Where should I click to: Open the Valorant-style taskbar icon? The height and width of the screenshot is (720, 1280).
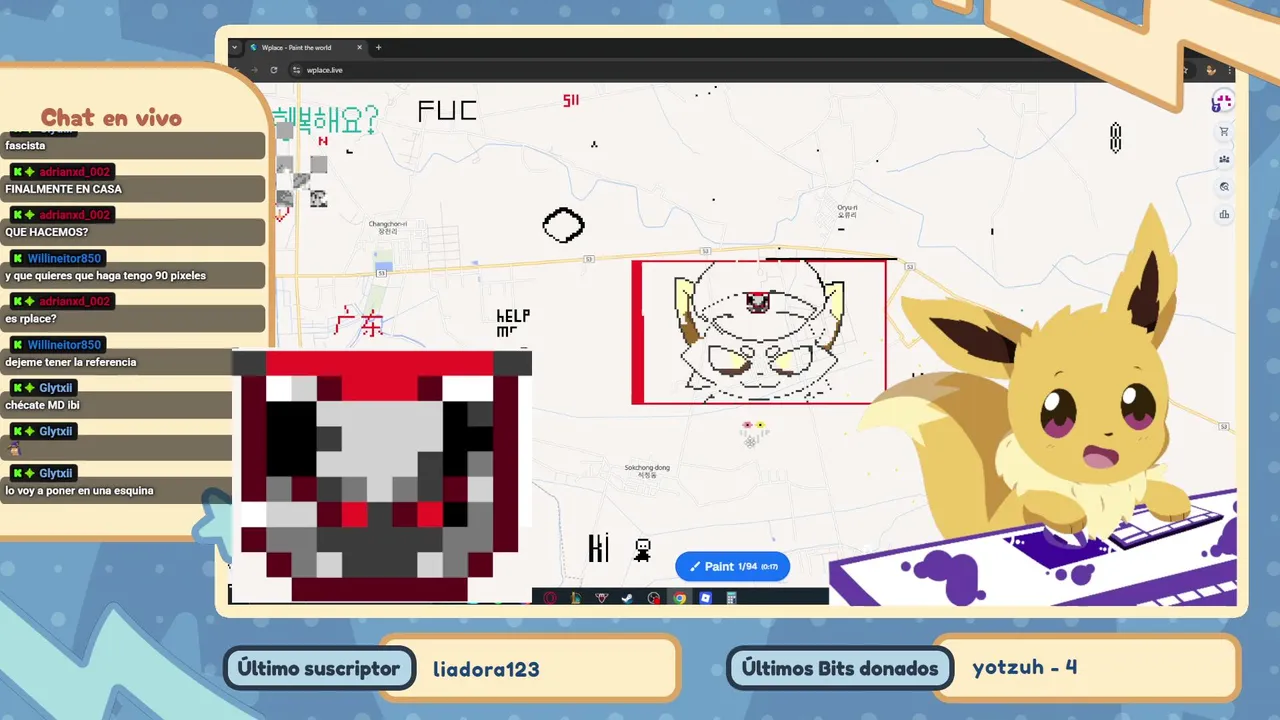point(602,598)
